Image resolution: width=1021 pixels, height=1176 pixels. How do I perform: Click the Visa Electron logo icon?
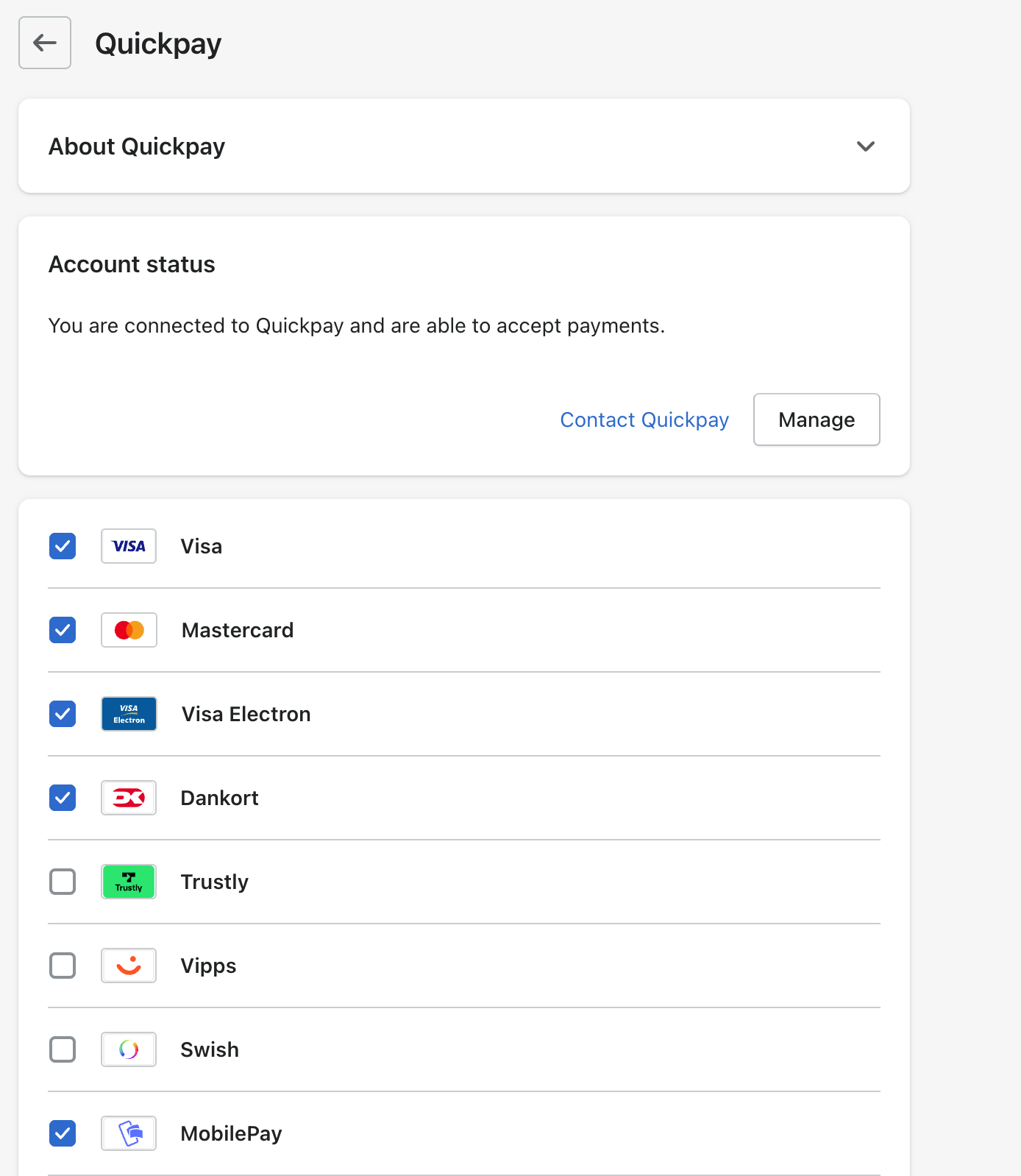click(x=129, y=714)
